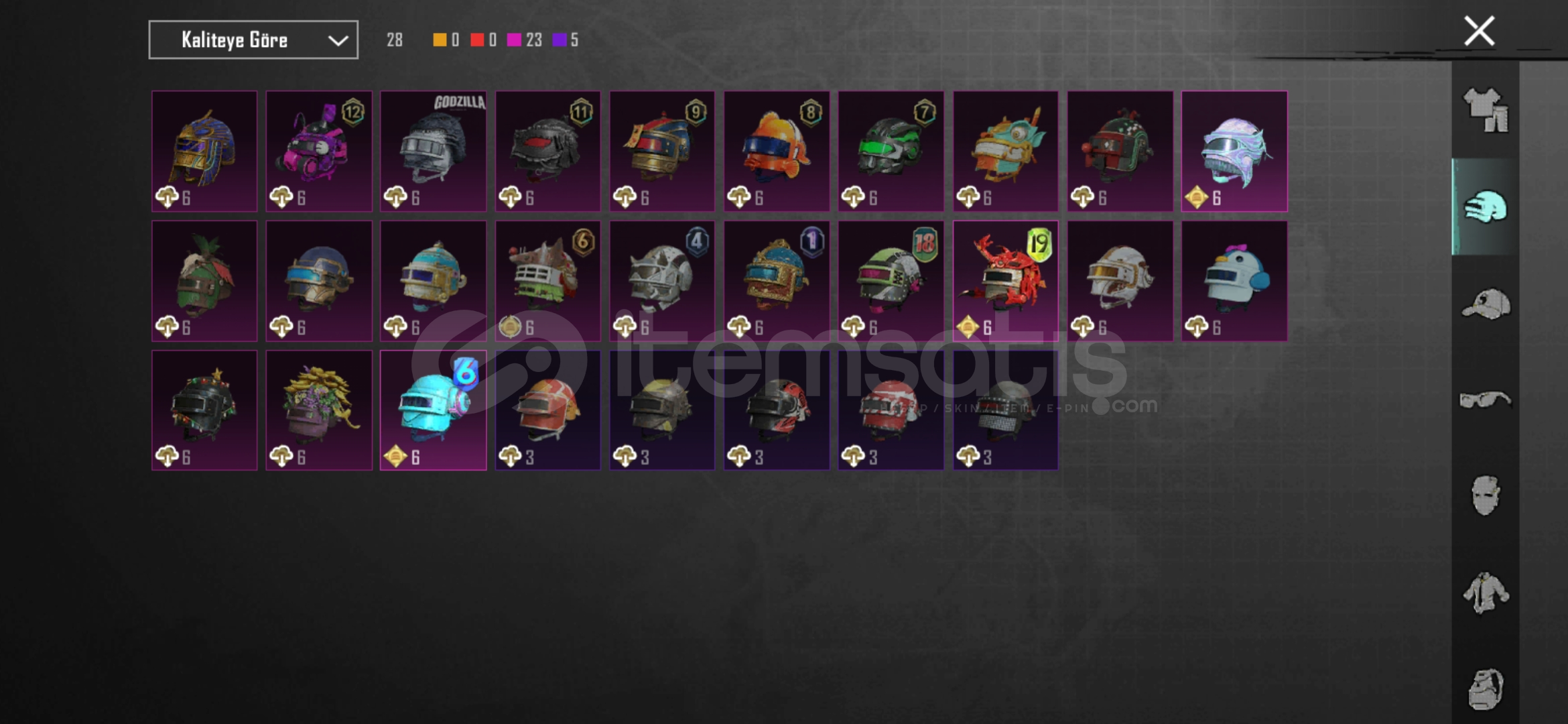Click the orange rarity color counter
This screenshot has height=724, width=1568.
pos(446,40)
